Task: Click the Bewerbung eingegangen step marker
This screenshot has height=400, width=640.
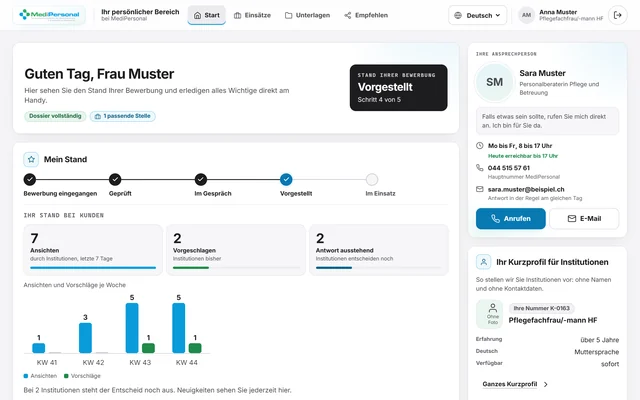Action: pyautogui.click(x=30, y=179)
